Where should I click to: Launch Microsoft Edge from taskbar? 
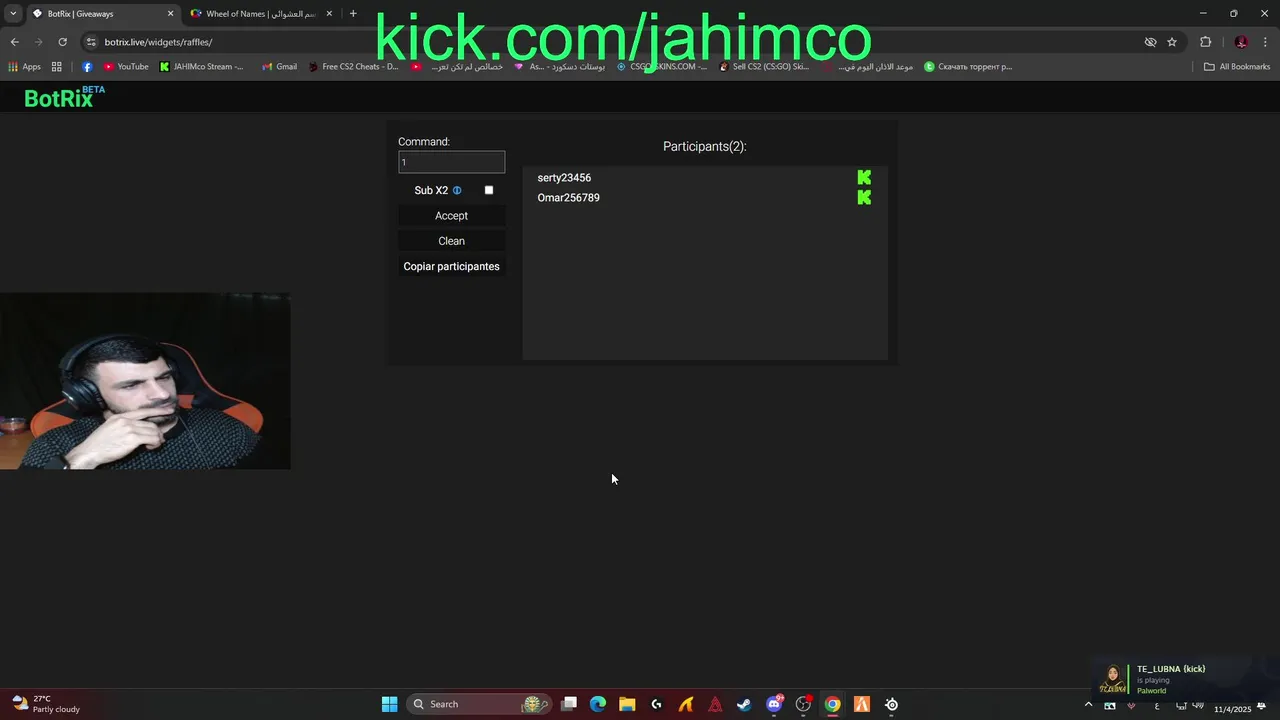coord(598,704)
